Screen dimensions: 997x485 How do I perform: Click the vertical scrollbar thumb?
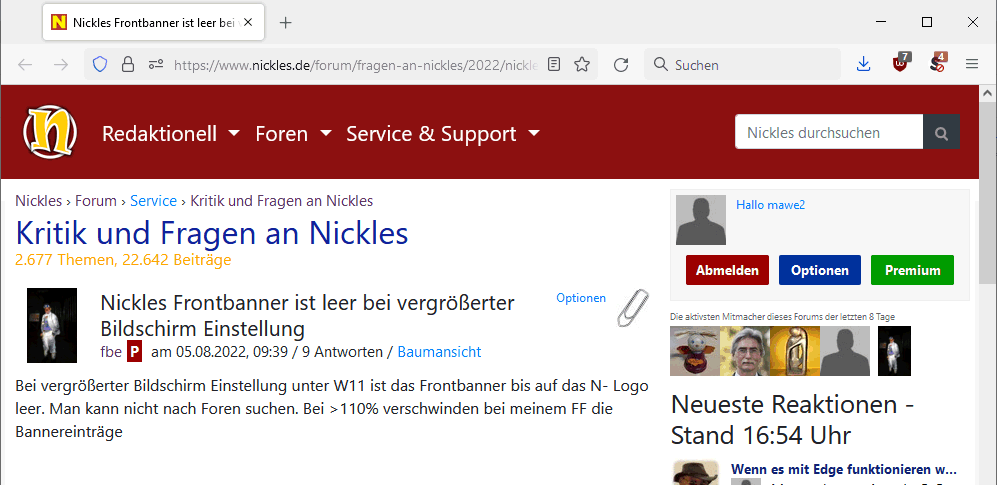987,193
